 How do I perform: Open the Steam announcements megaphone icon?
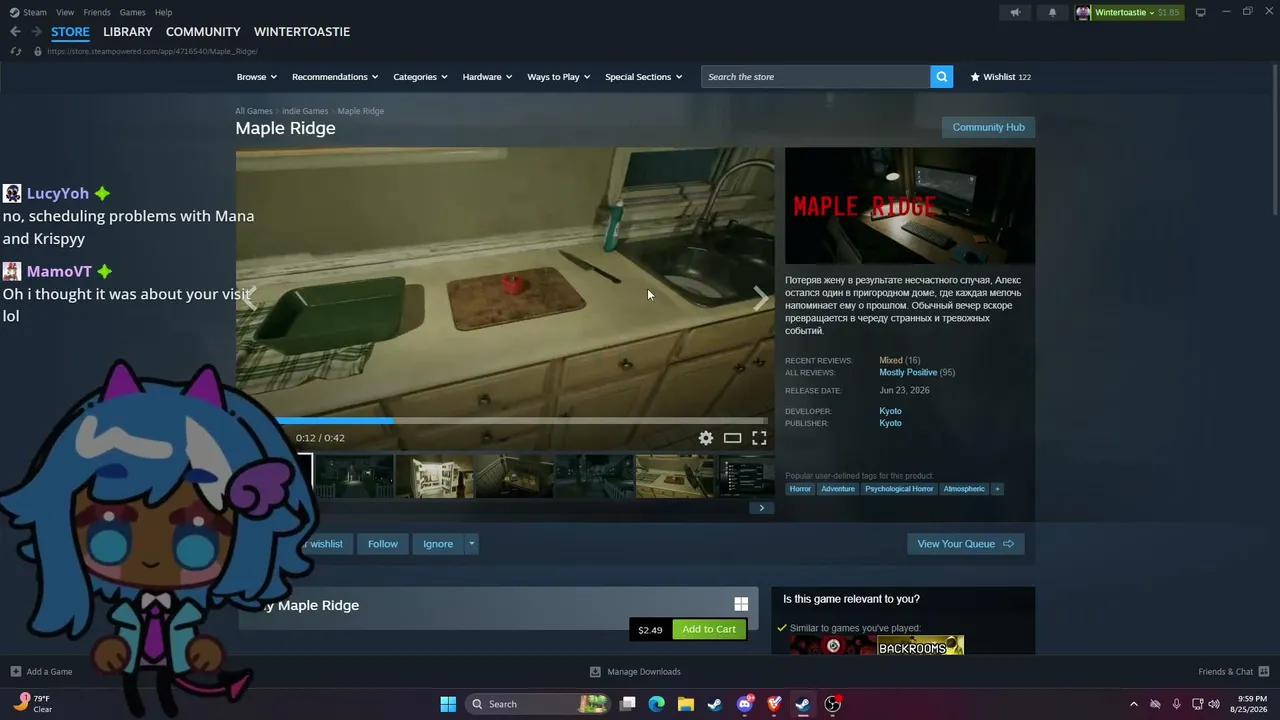point(1015,12)
